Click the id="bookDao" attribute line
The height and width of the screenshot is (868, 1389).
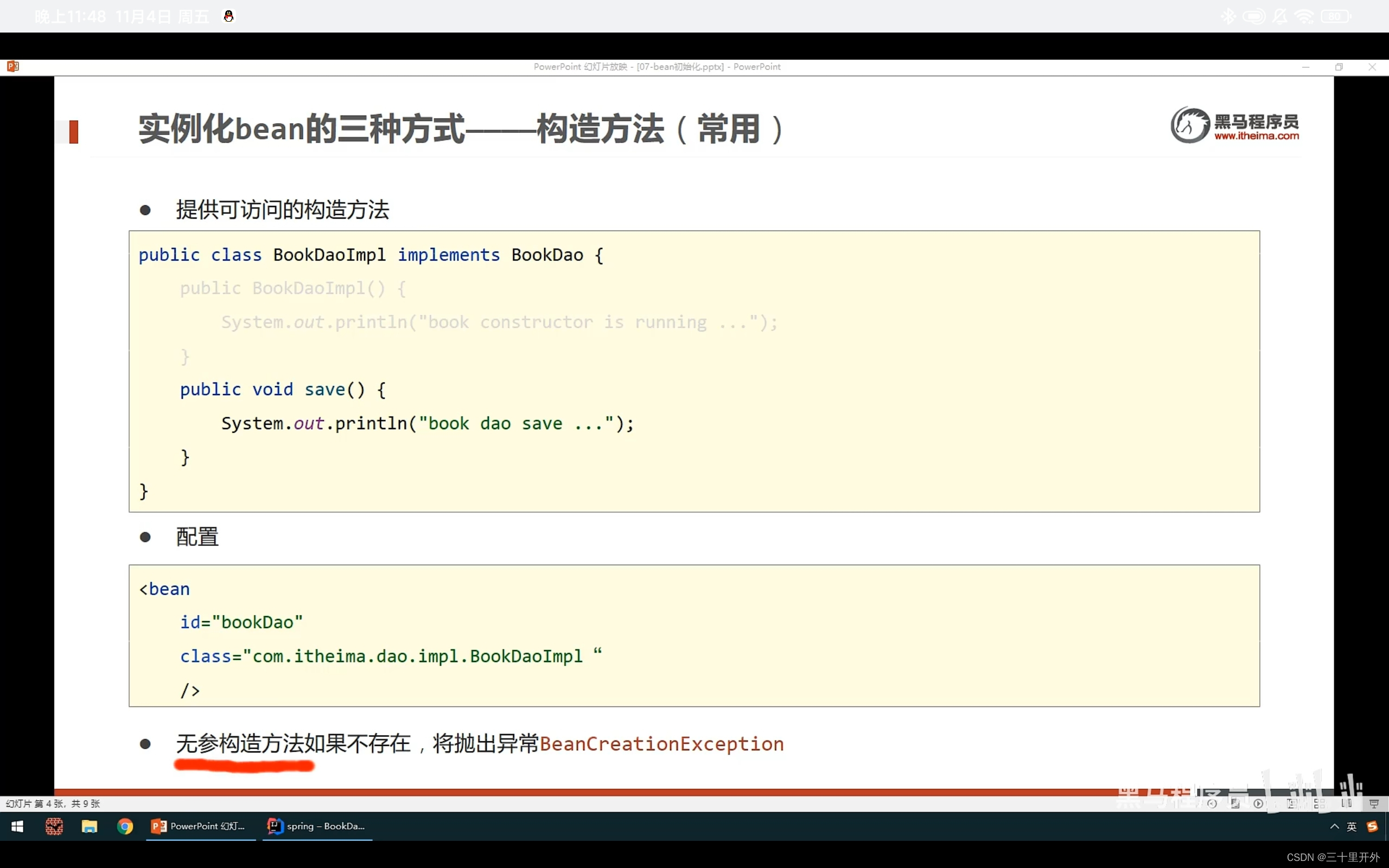[x=241, y=622]
